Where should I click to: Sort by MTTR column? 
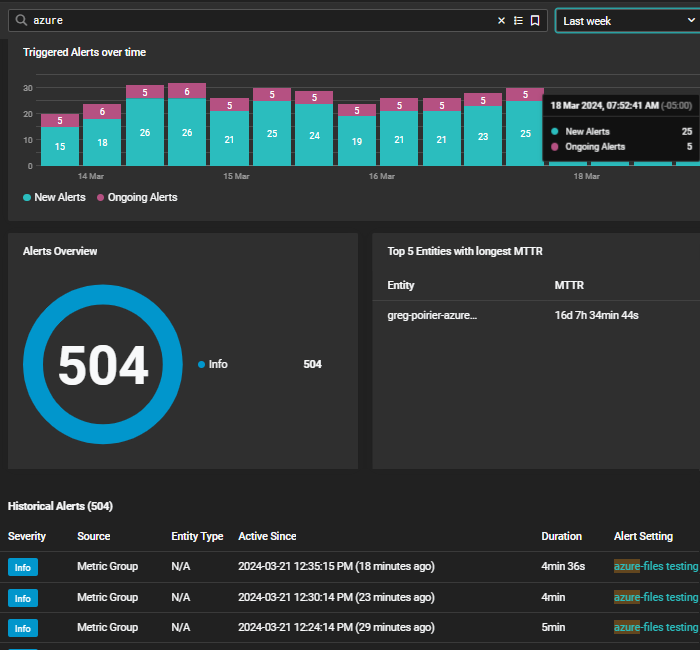[569, 285]
